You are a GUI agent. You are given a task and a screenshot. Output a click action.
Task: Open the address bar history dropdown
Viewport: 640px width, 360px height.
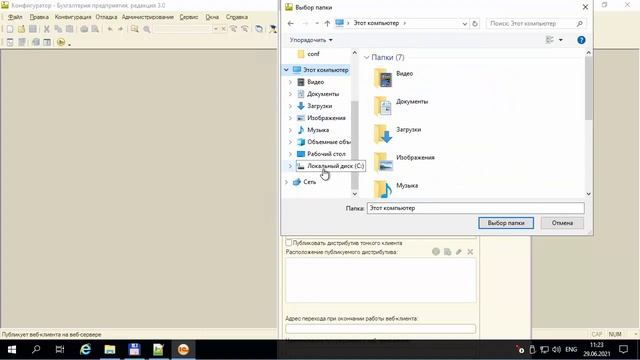[x=464, y=24]
